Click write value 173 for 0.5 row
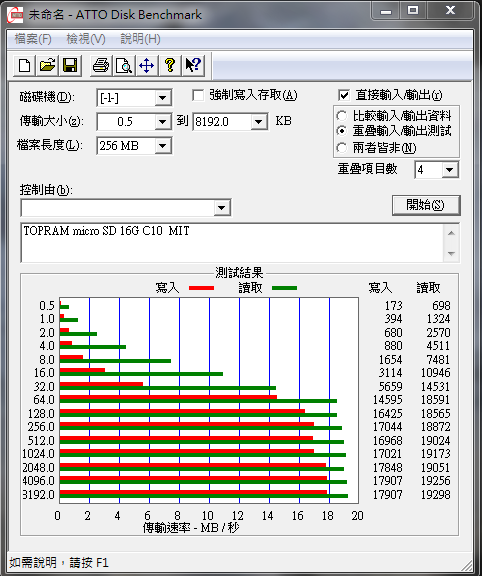 pyautogui.click(x=393, y=306)
